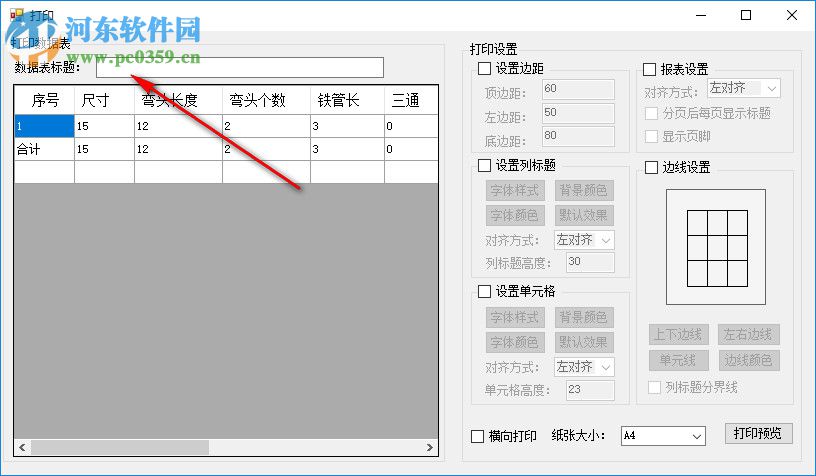Click 字体颜色 under 设置列标题
The image size is (816, 476).
pos(515,215)
